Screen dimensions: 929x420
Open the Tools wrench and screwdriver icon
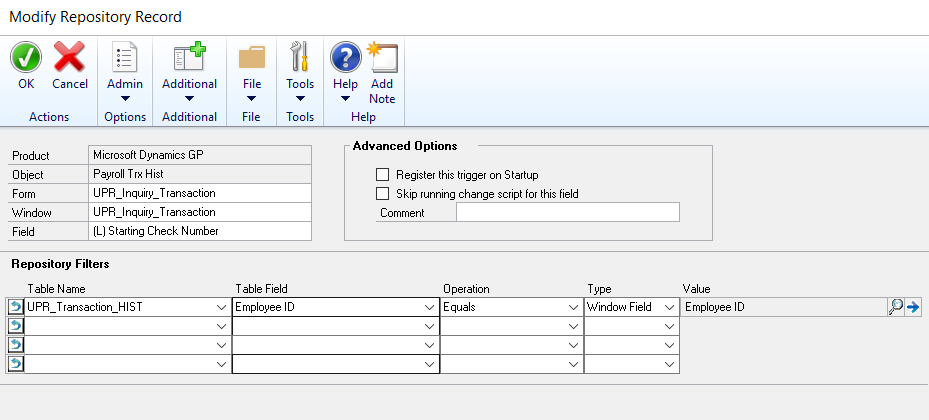click(299, 57)
